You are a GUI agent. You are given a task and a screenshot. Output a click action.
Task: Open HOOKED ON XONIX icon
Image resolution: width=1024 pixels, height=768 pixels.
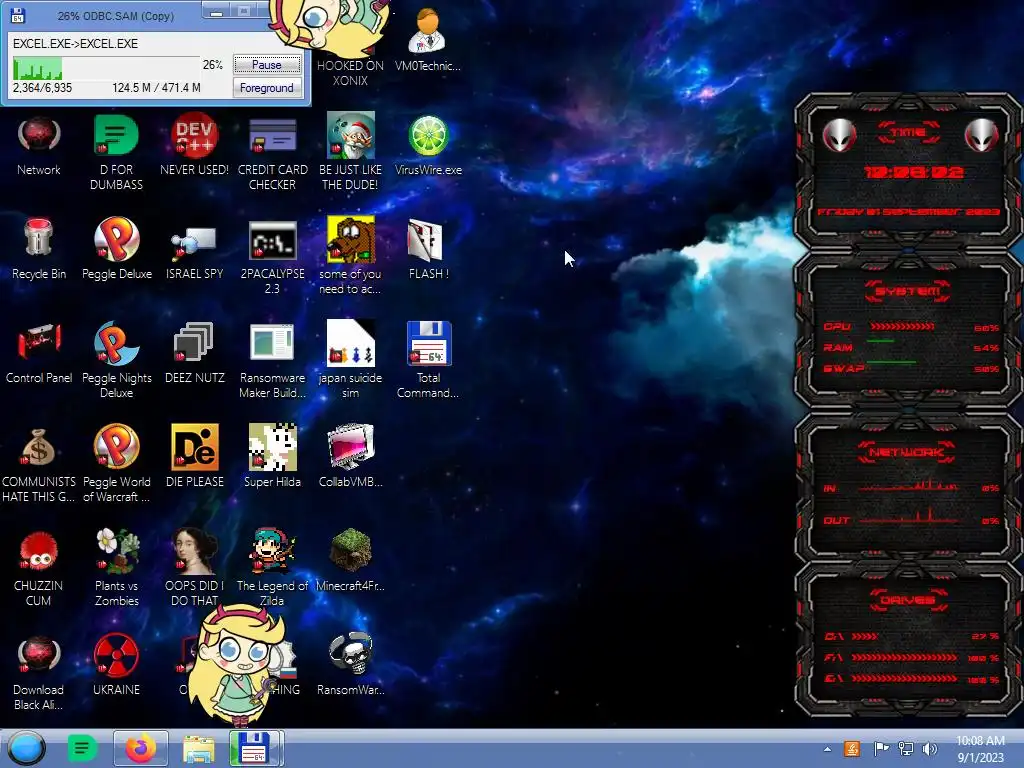pyautogui.click(x=350, y=72)
